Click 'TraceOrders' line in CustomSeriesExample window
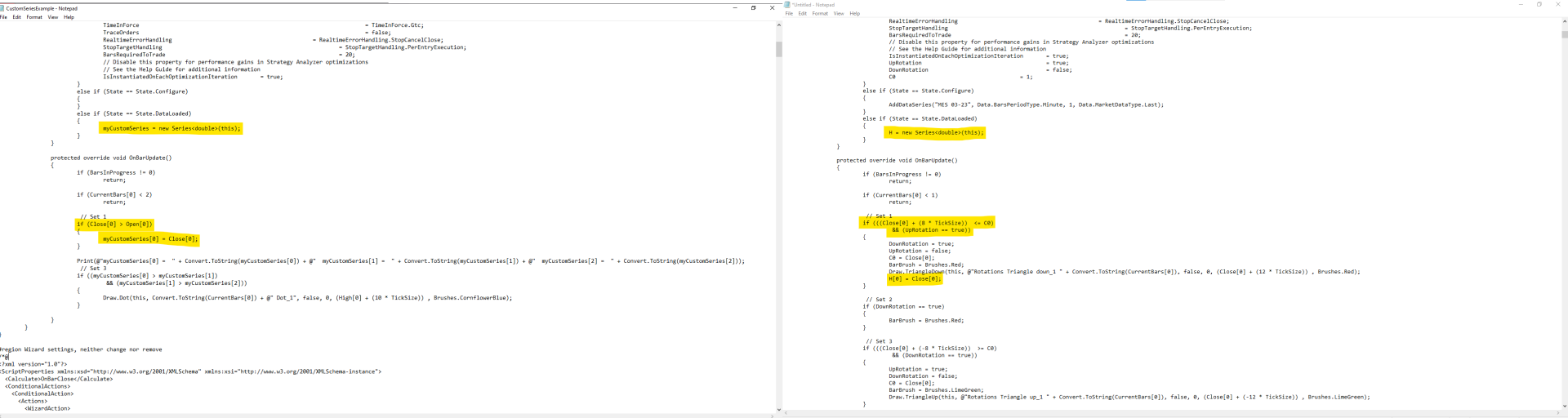Image resolution: width=1568 pixels, height=418 pixels. click(x=247, y=33)
